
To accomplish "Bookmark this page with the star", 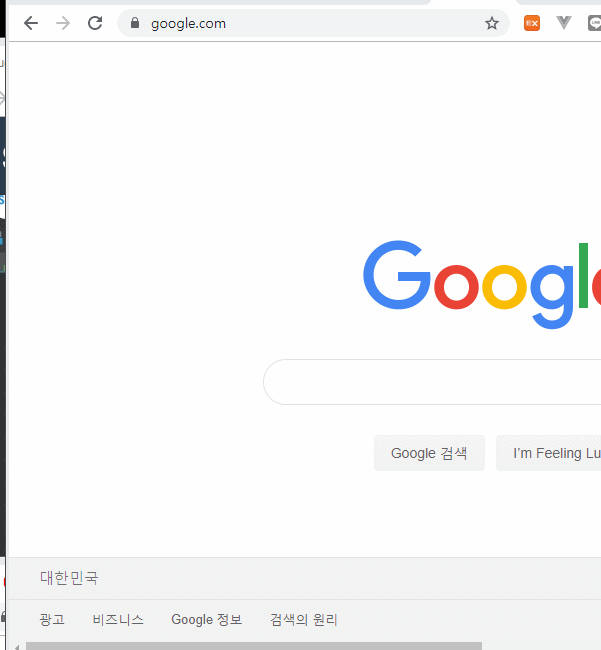I will (x=492, y=23).
